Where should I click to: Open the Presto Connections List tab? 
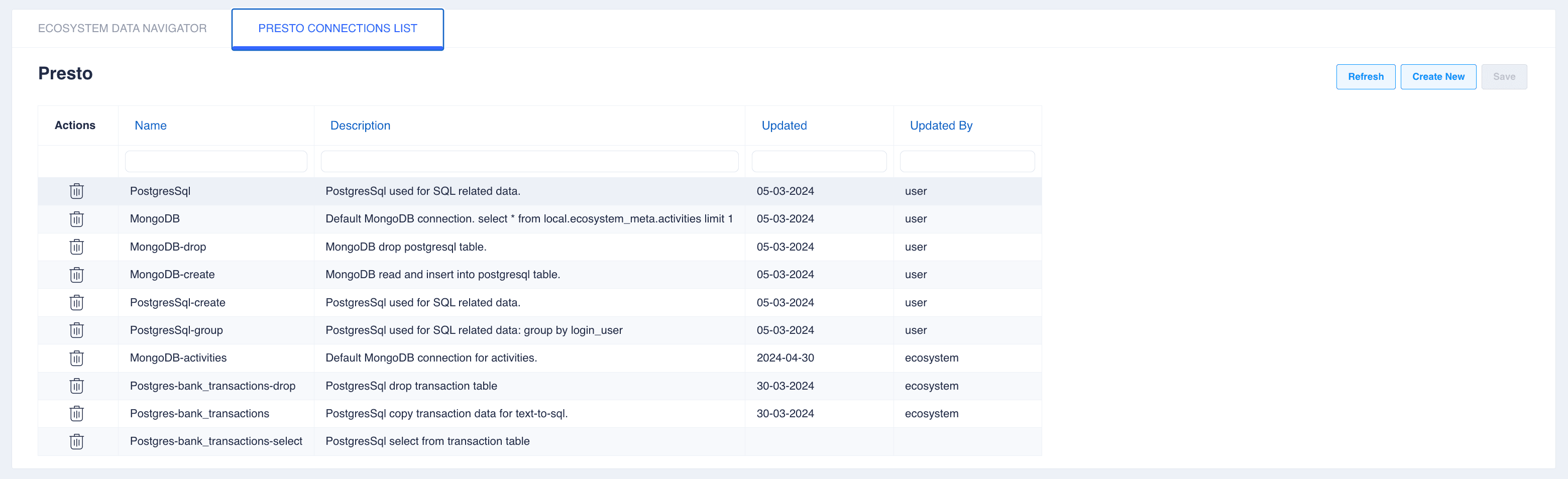coord(337,29)
